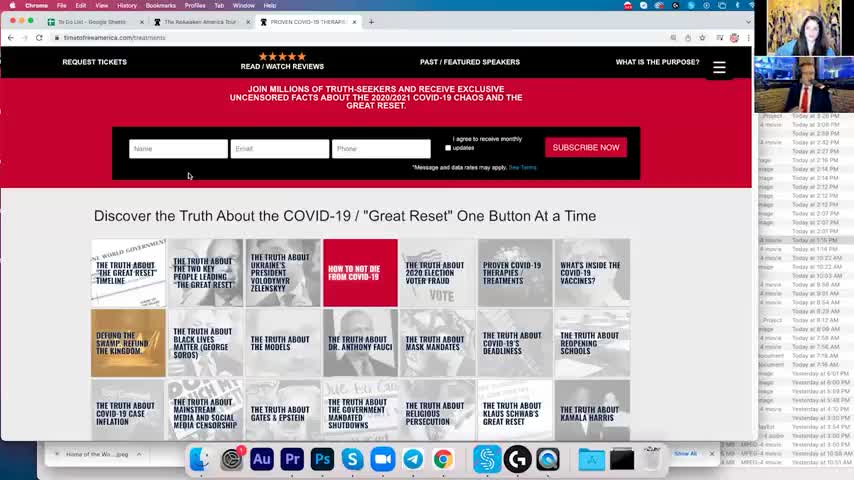854x480 pixels.
Task: Open the See Terms link
Action: (x=522, y=167)
